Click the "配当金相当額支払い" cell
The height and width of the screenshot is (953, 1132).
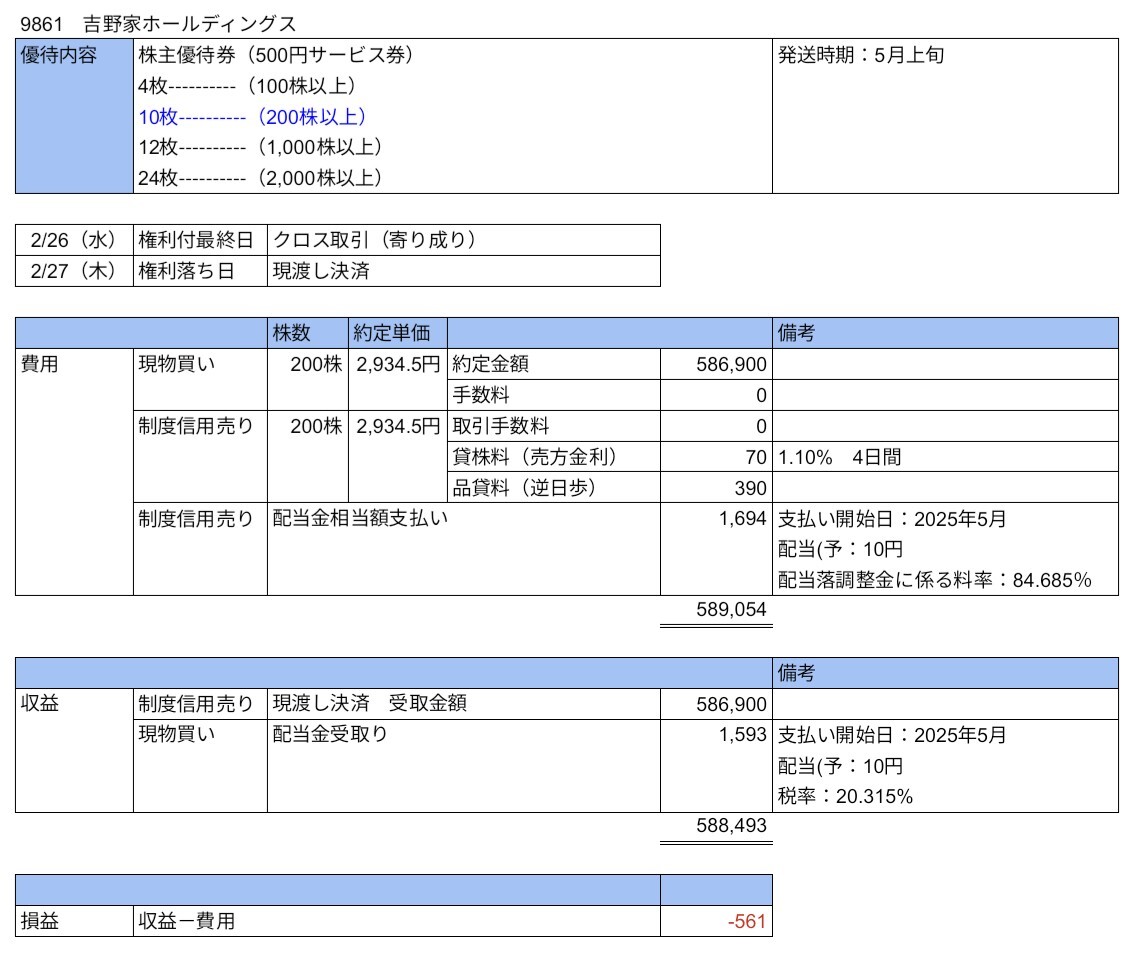coord(463,549)
